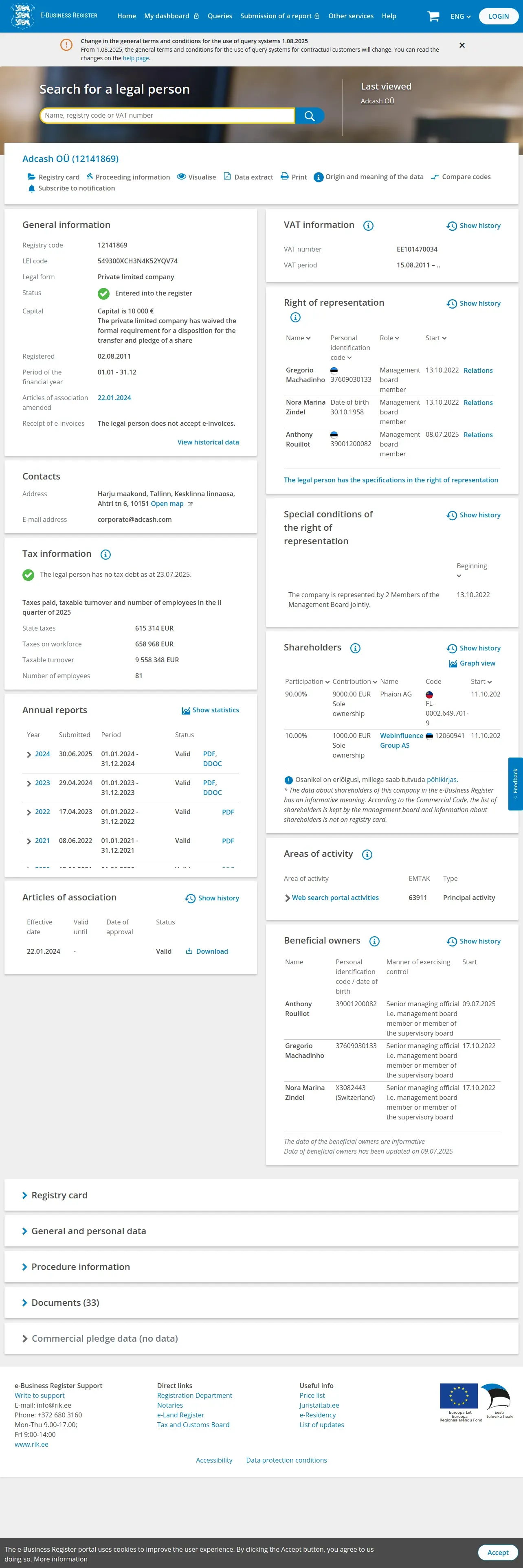
Task: Open the ENG language dropdown
Action: [460, 16]
